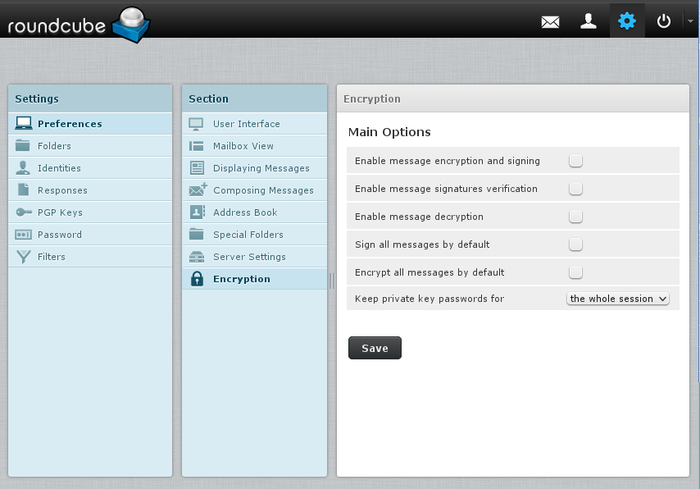The width and height of the screenshot is (700, 489).
Task: Open the Mail envelope icon in top bar
Action: (550, 21)
